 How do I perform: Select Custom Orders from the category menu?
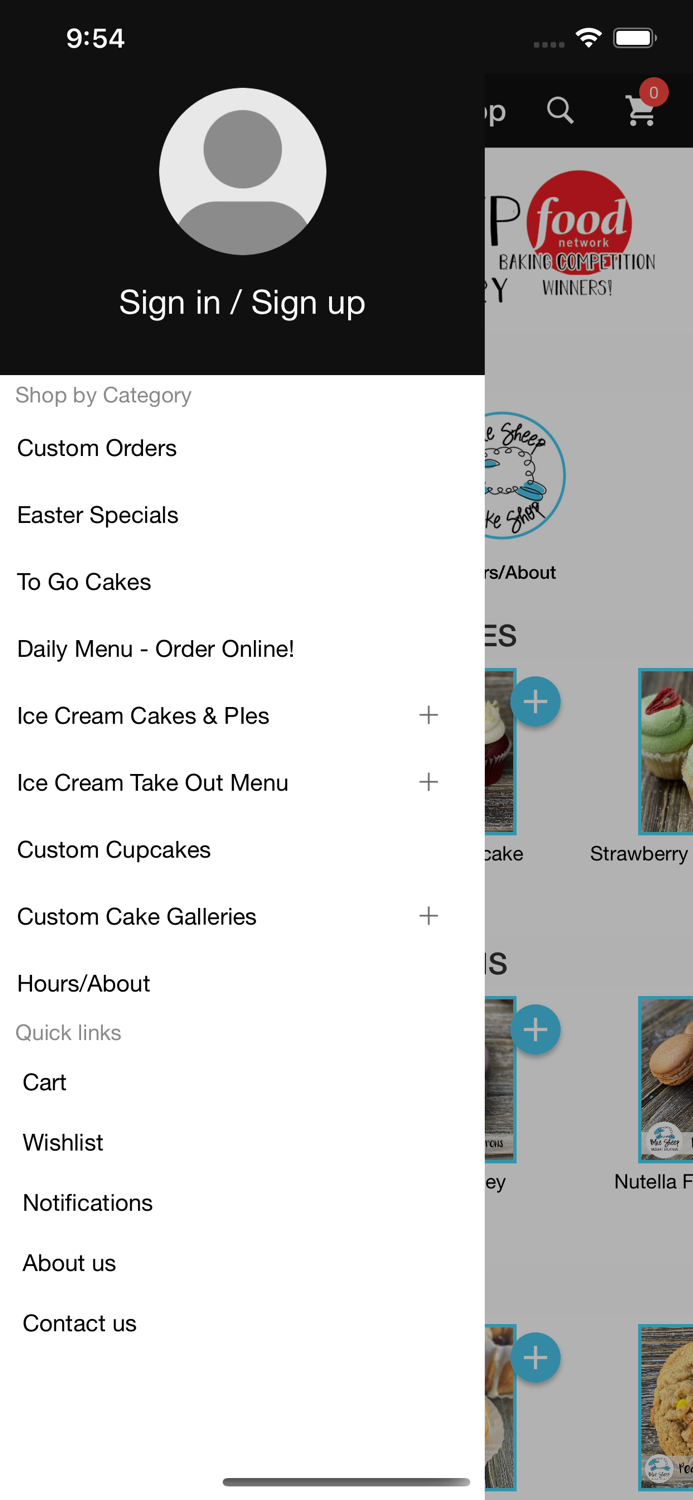tap(96, 448)
